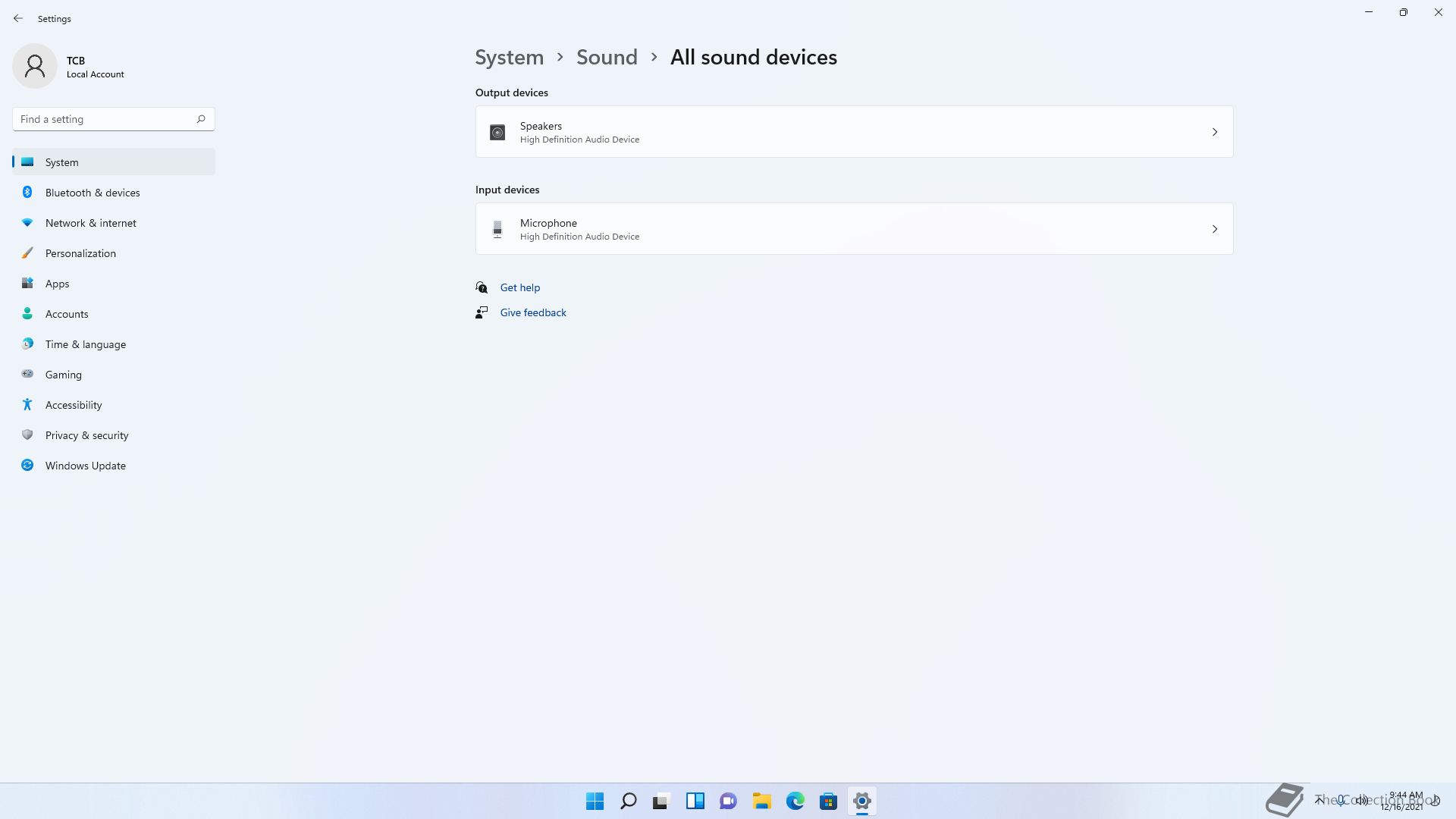
Task: Expand the Speakers row chevron
Action: click(x=1214, y=132)
